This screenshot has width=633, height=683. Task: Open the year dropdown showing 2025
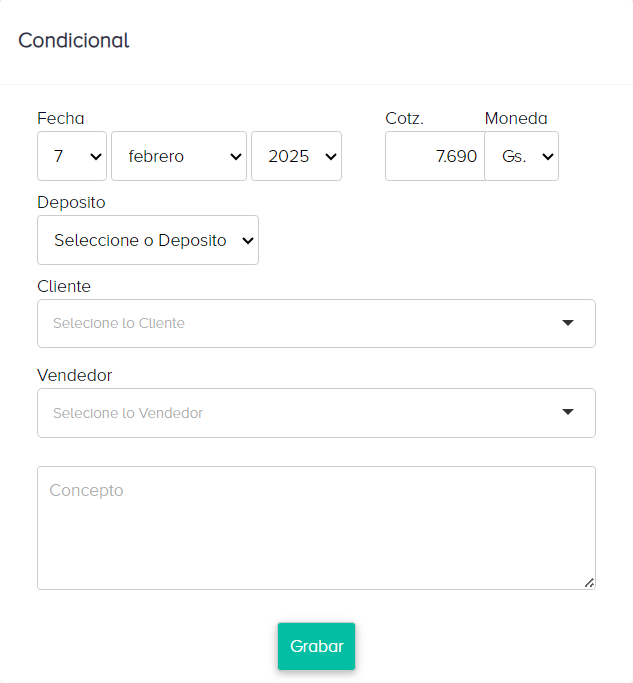tap(296, 156)
